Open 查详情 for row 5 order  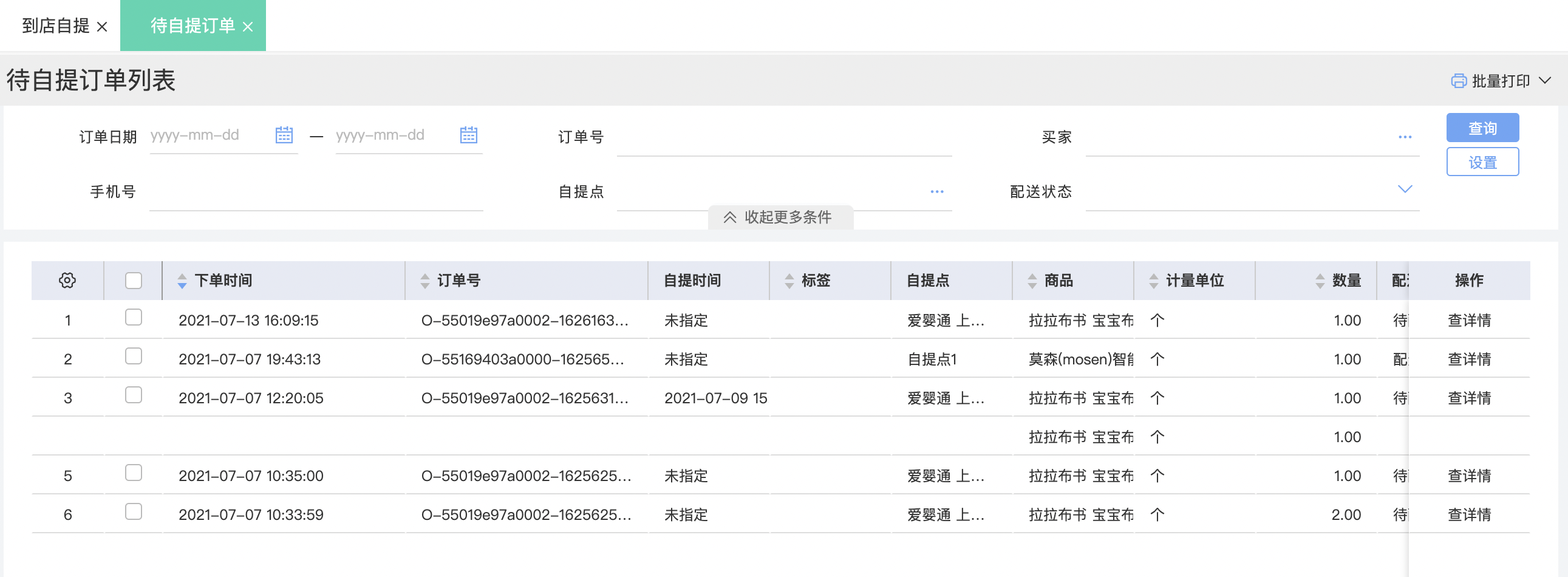1469,476
